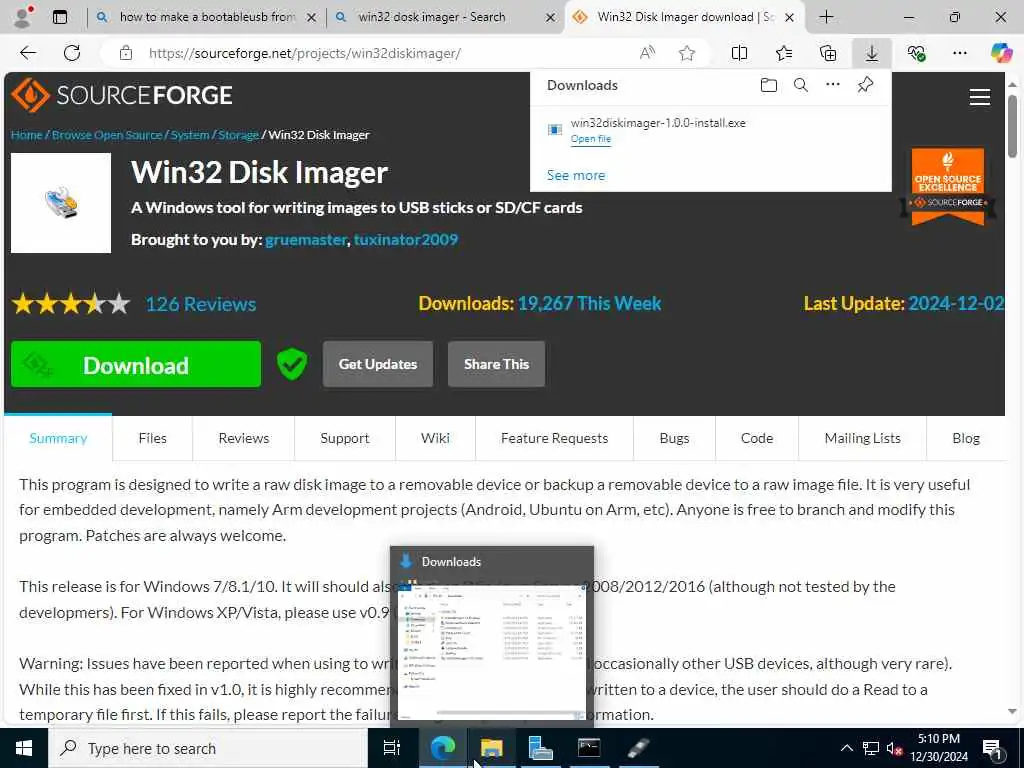The height and width of the screenshot is (768, 1024).
Task: Open gruemaster profile link
Action: pyautogui.click(x=306, y=240)
